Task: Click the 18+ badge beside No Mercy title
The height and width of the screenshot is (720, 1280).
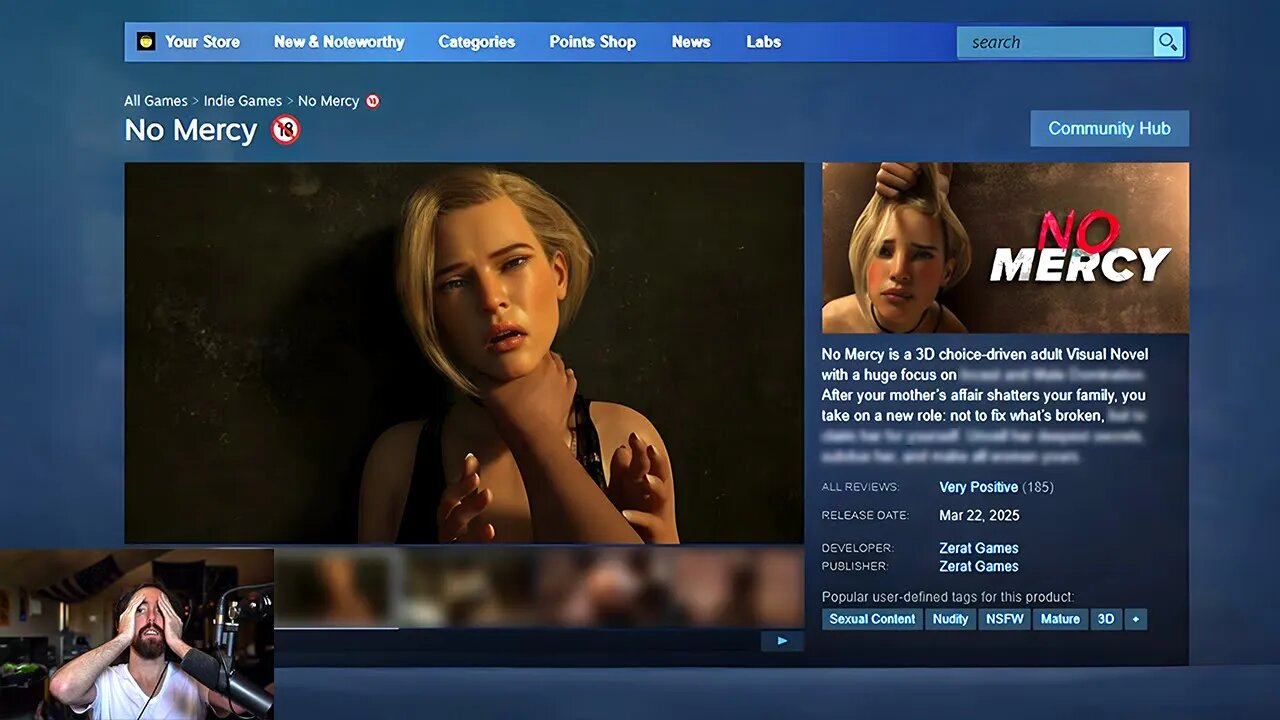Action: point(286,130)
